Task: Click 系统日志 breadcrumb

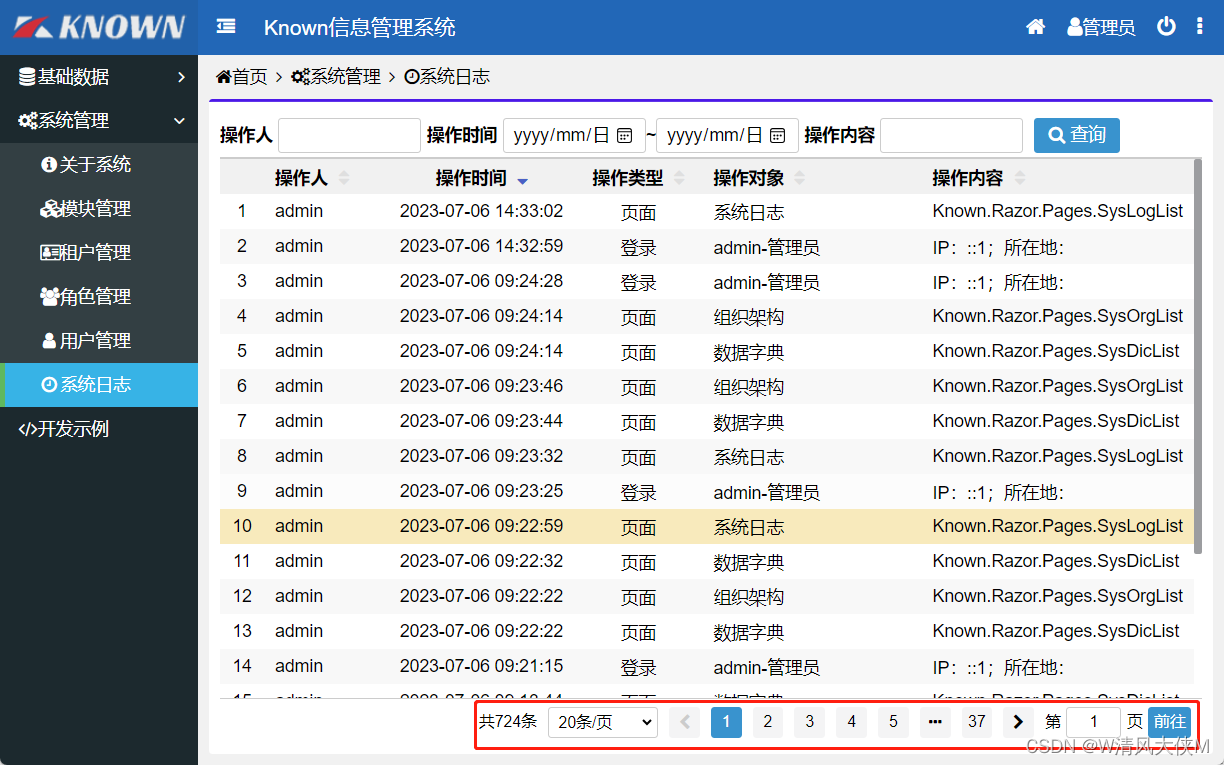Action: pos(447,77)
